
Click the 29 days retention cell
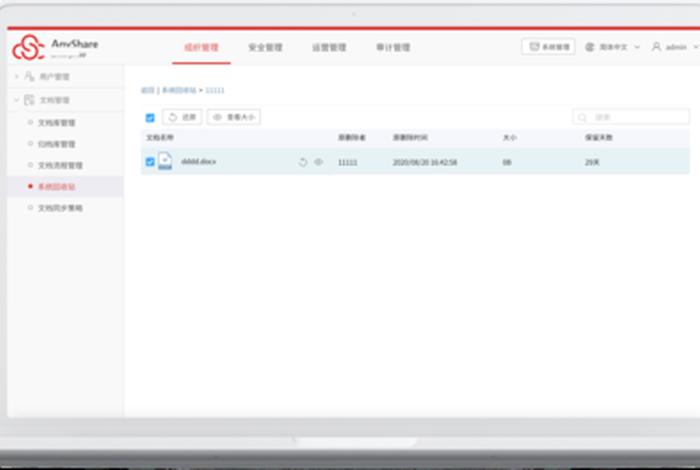pyautogui.click(x=592, y=162)
